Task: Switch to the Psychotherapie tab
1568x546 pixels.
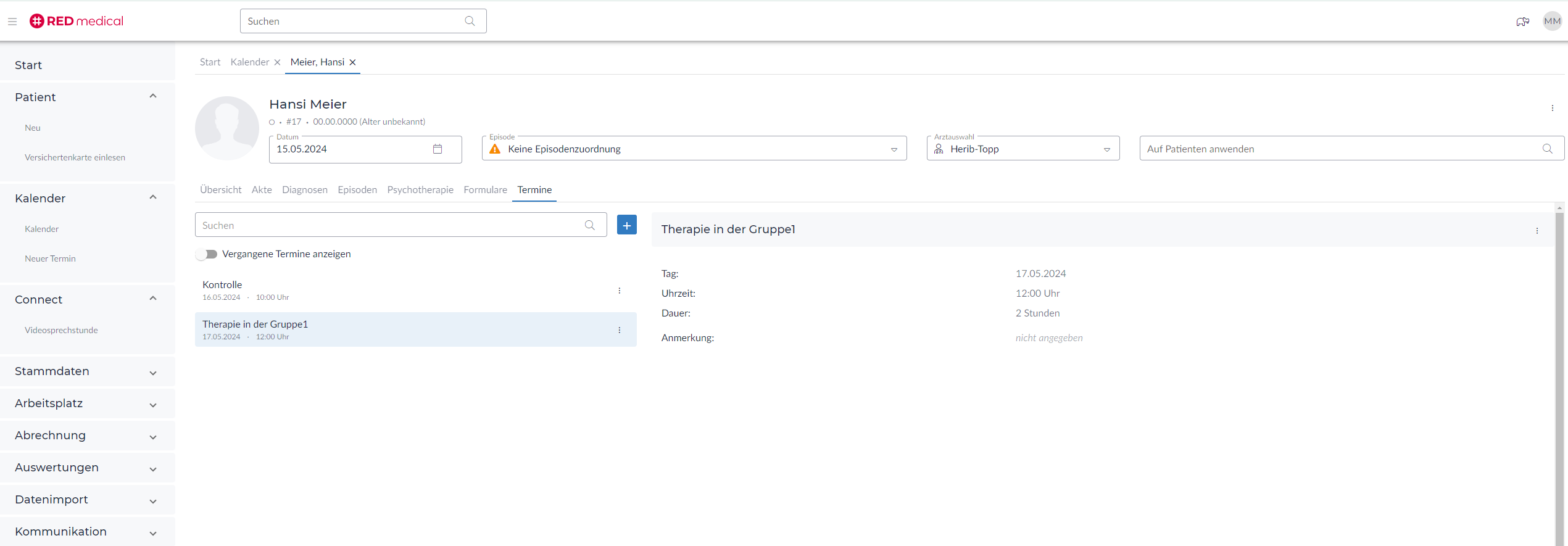Action: [x=420, y=190]
